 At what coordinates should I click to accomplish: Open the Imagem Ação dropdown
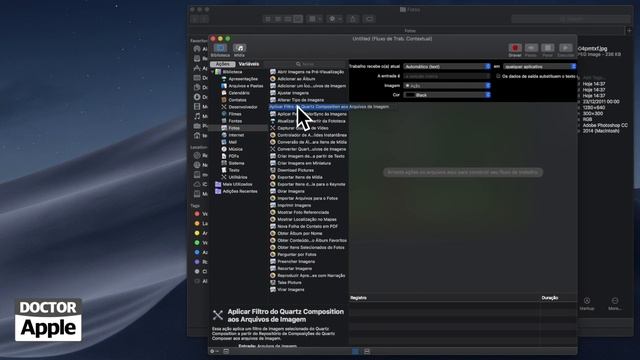click(x=447, y=86)
